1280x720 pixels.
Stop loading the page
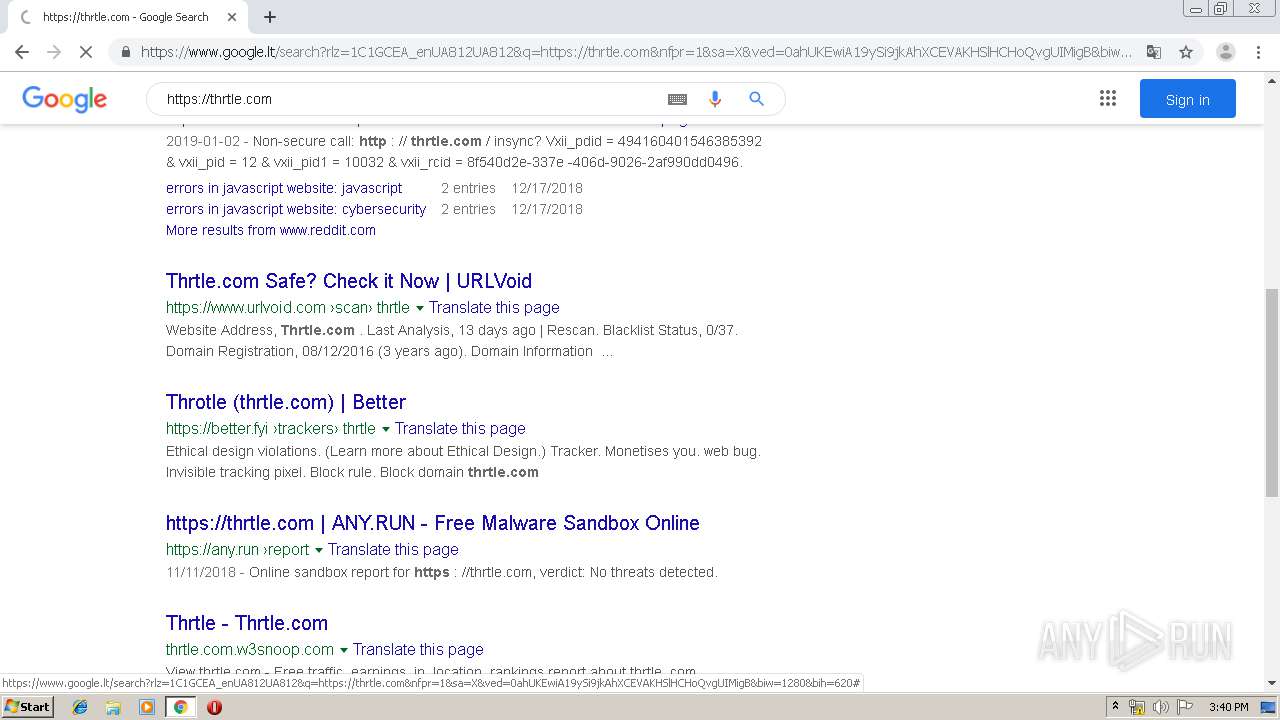pos(86,52)
